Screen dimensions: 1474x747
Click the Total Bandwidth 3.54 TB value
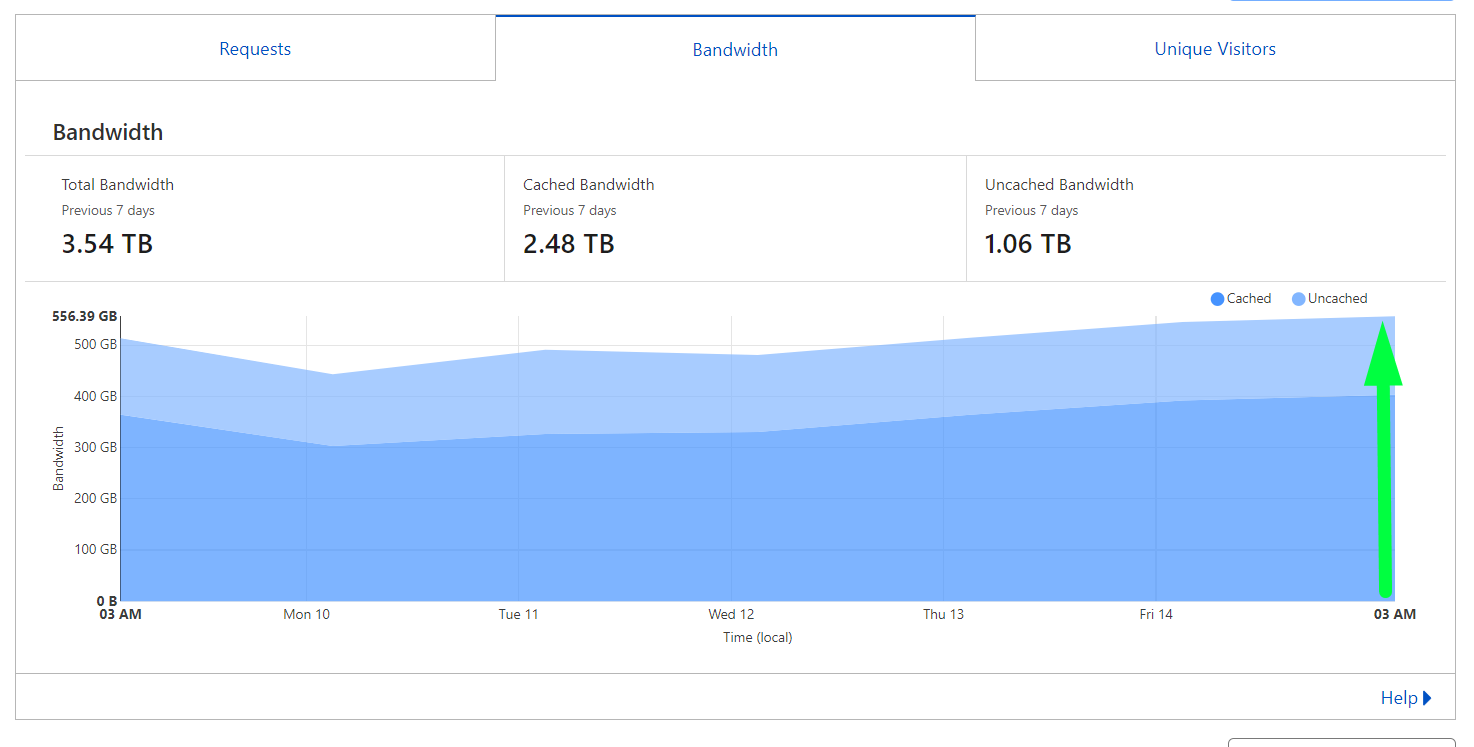(x=107, y=244)
